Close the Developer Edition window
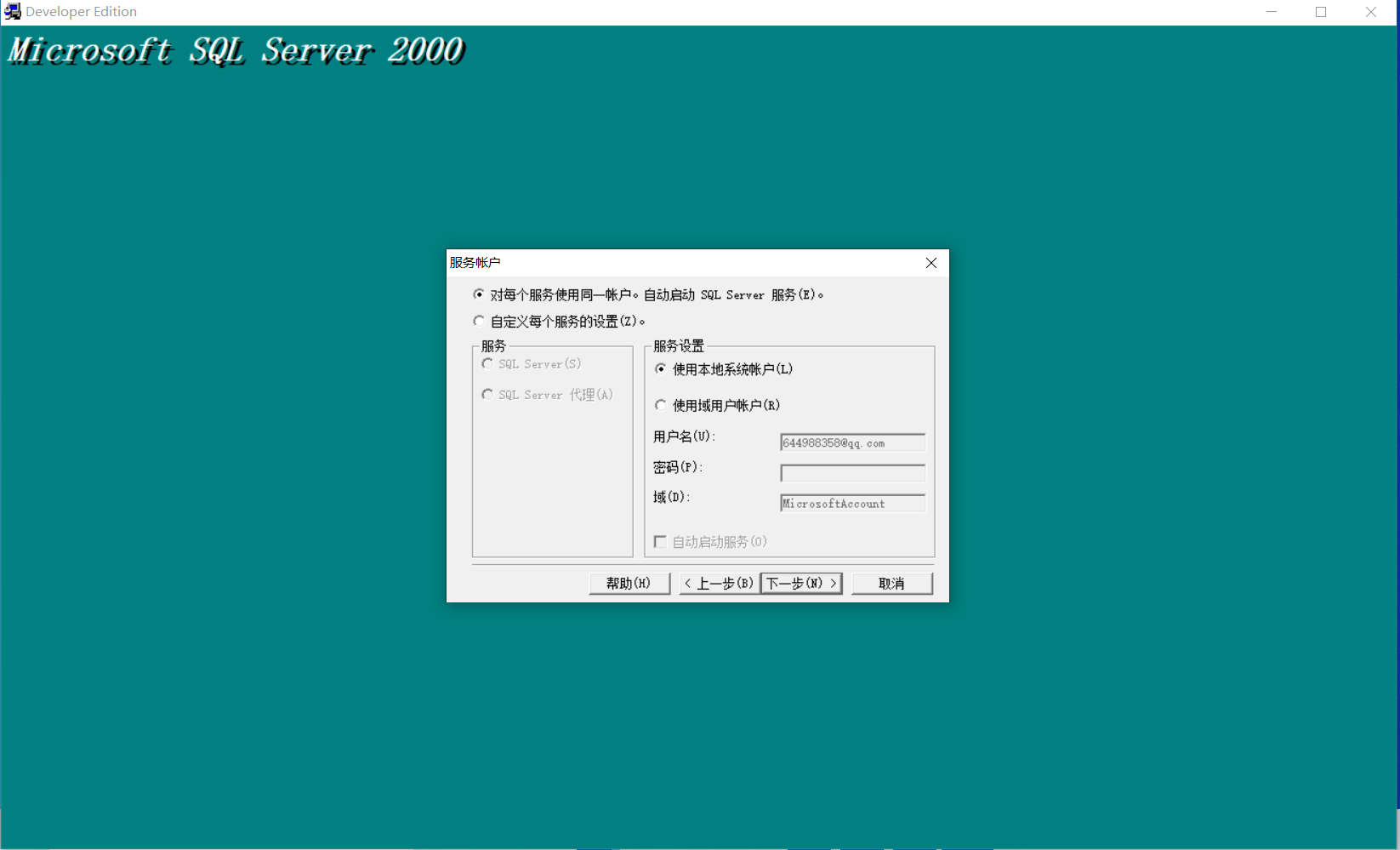This screenshot has width=1400, height=850. pos(1371,12)
